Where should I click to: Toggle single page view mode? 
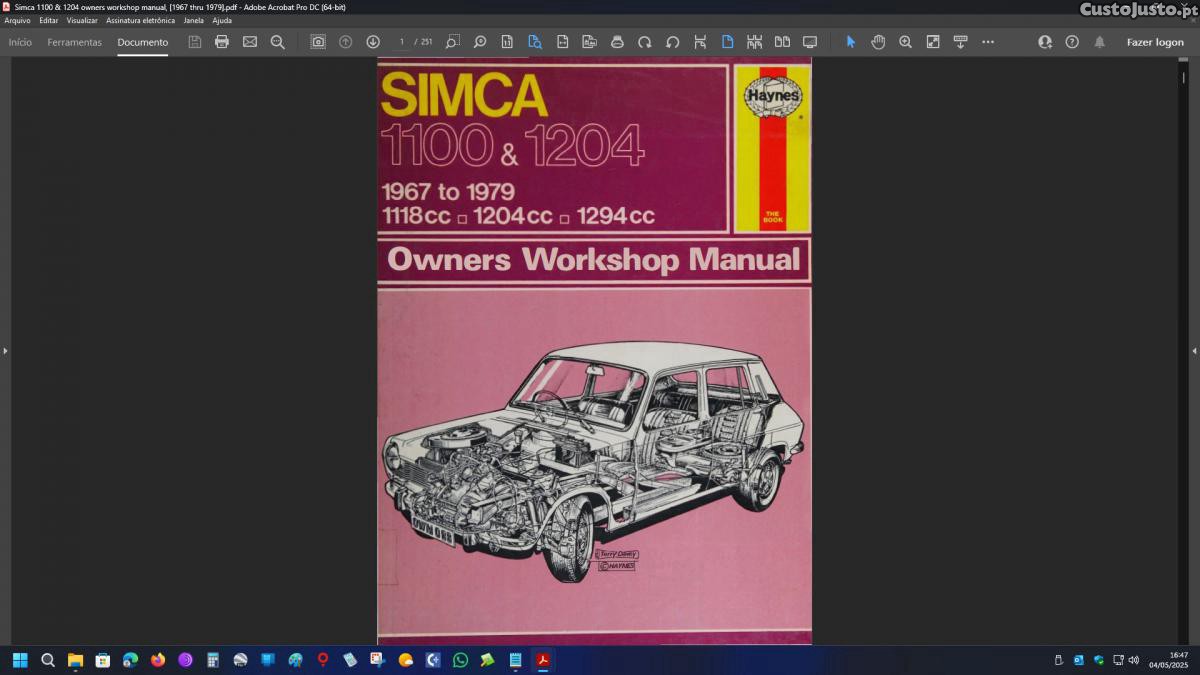727,42
